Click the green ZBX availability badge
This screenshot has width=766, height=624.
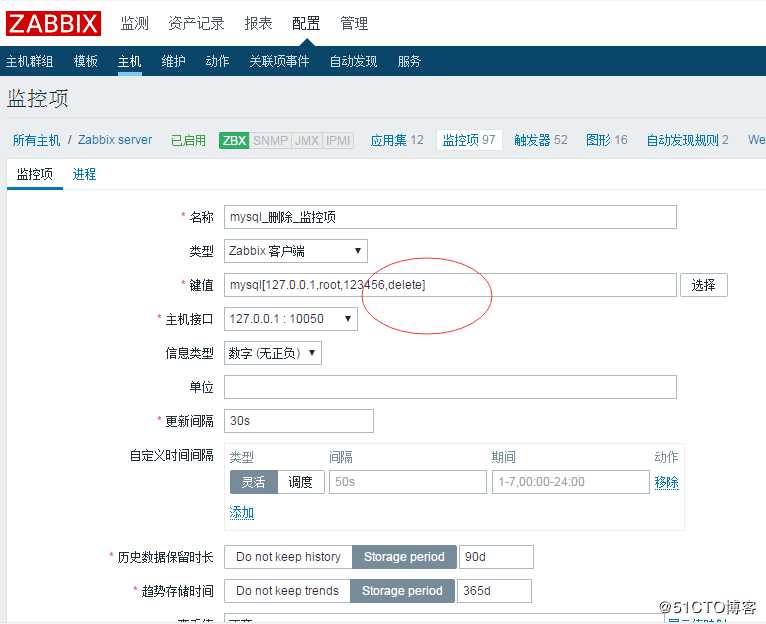[234, 141]
